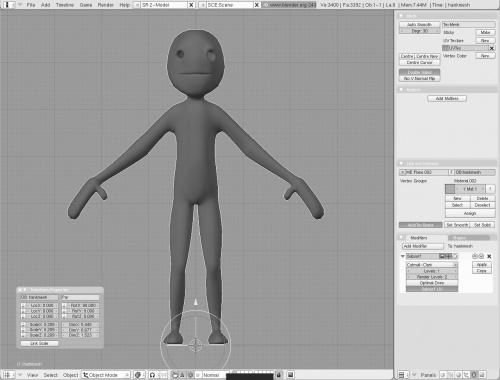
Task: Collapse the Modifiers panel triangle
Action: pos(401,237)
